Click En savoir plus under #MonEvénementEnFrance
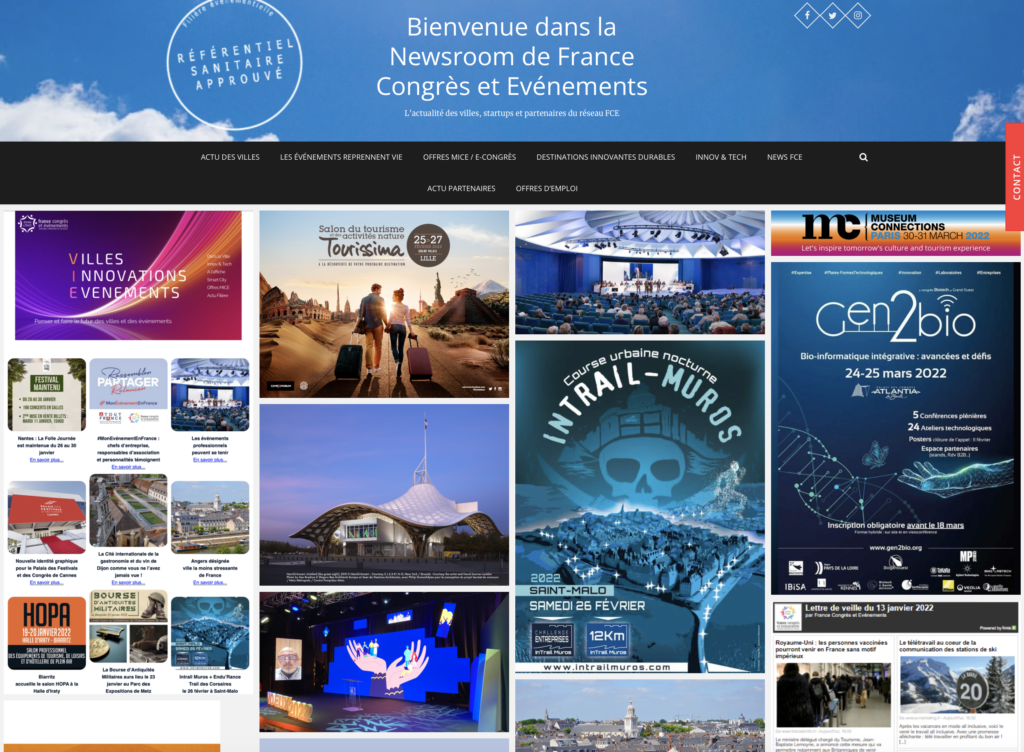Image resolution: width=1024 pixels, height=752 pixels. point(129,467)
